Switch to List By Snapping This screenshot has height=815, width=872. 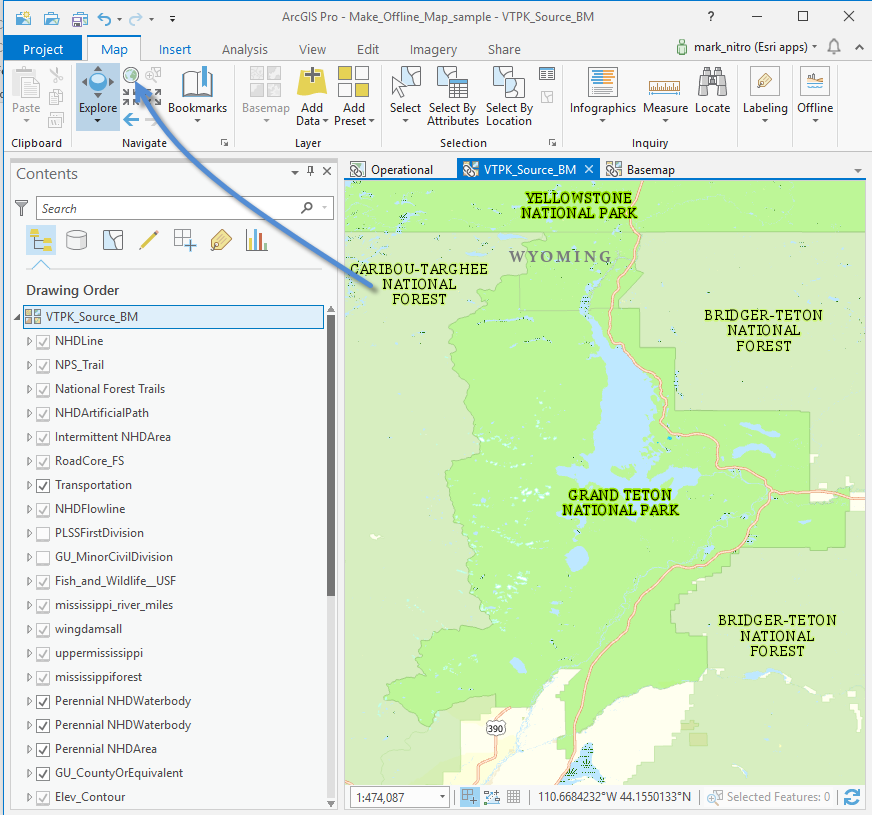(185, 240)
